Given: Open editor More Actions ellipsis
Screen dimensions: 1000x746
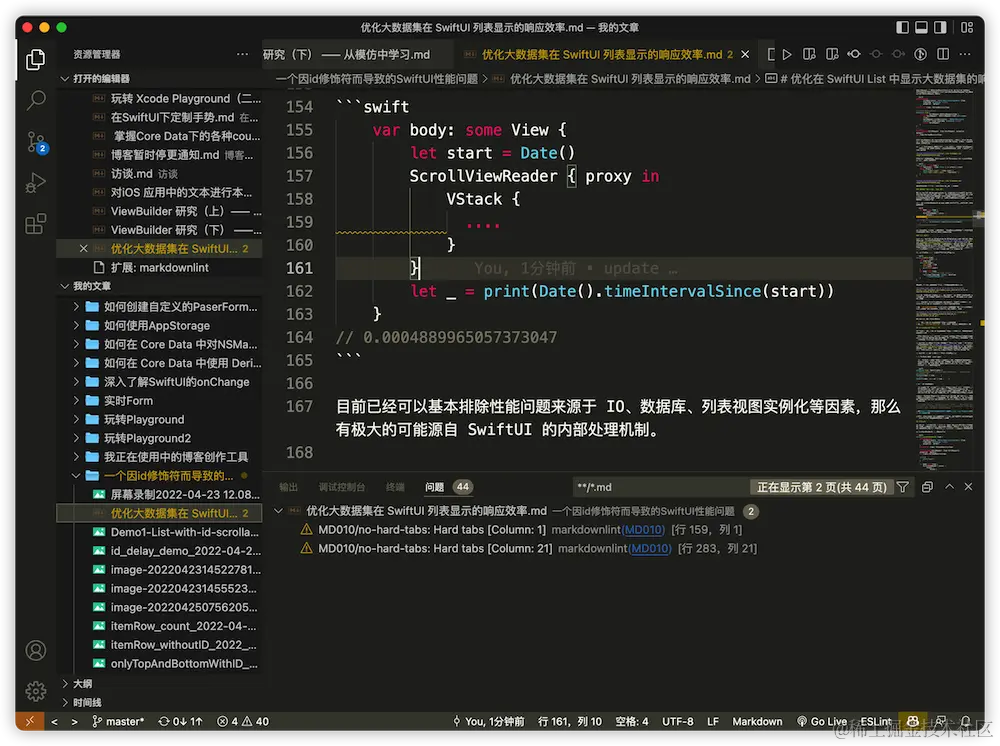Looking at the screenshot, I should tap(966, 55).
